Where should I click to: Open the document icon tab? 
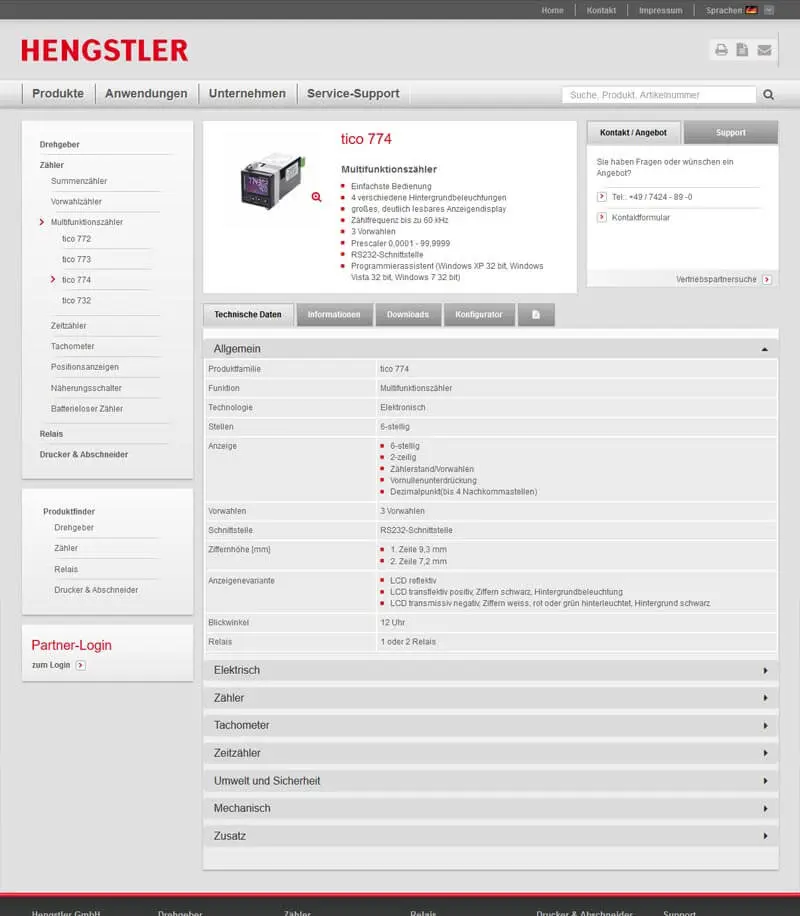pos(536,314)
